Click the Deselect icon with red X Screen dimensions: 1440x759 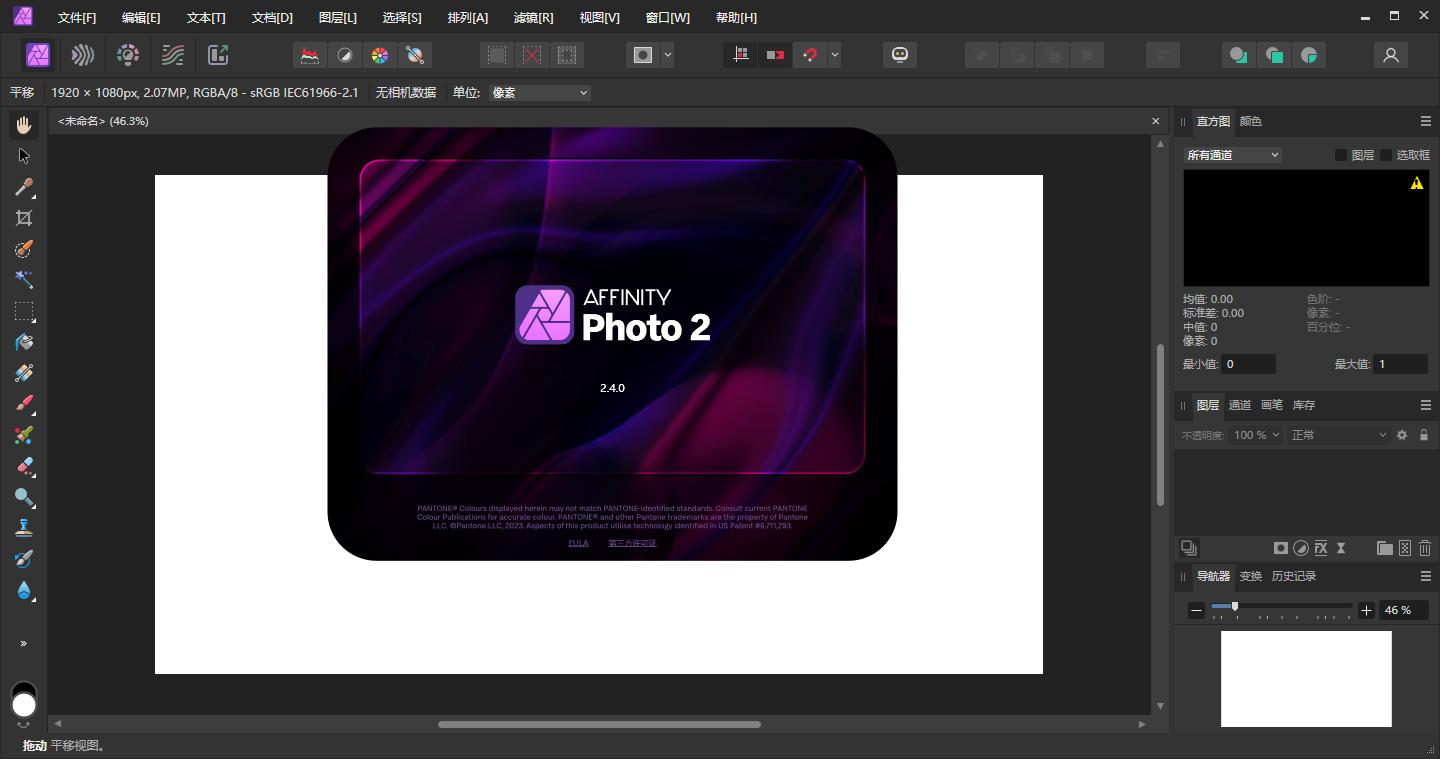(532, 55)
